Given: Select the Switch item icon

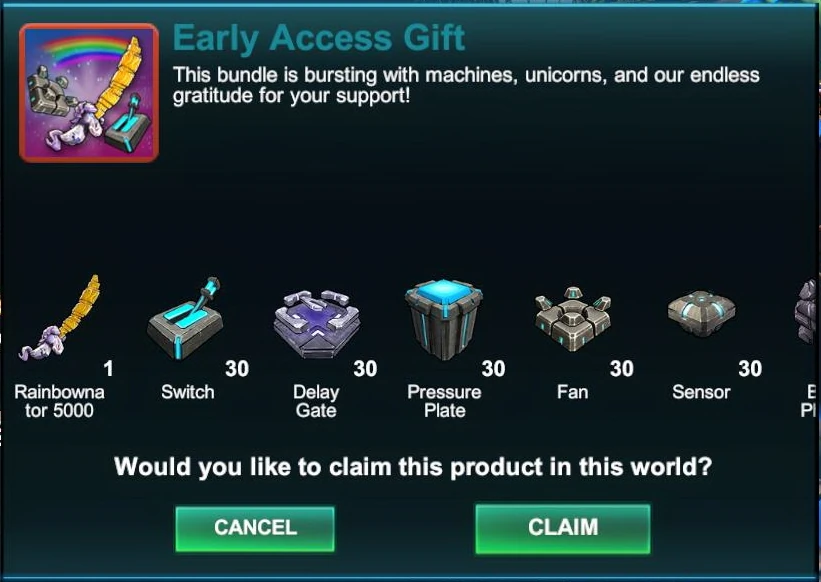Looking at the screenshot, I should [x=185, y=318].
